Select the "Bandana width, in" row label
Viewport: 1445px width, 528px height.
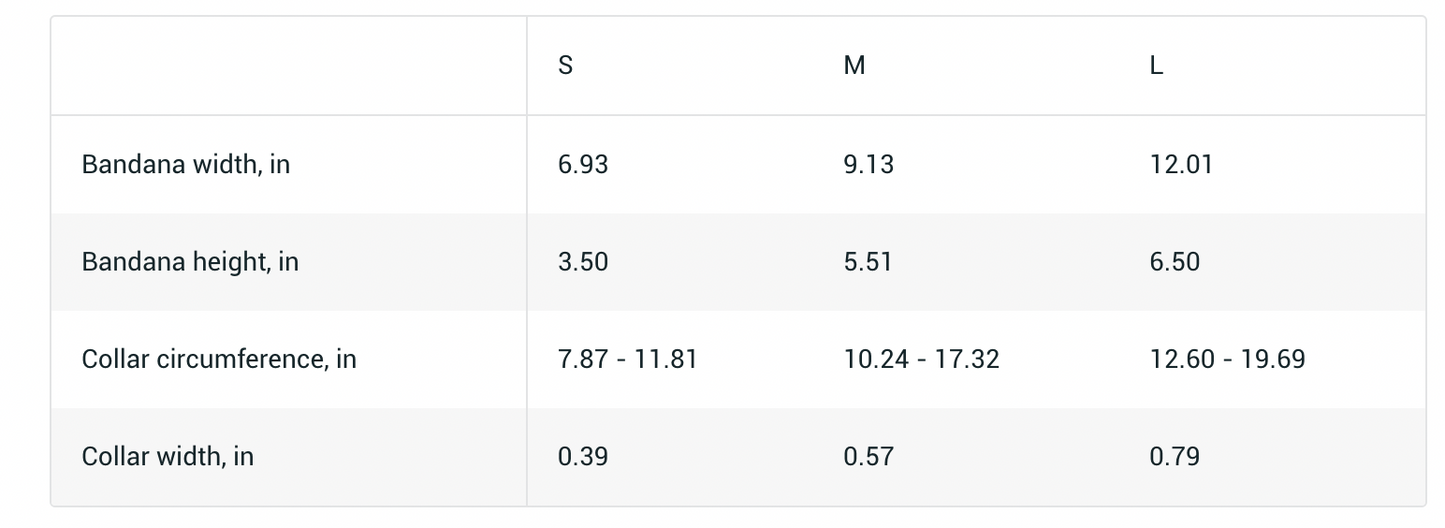(x=186, y=164)
